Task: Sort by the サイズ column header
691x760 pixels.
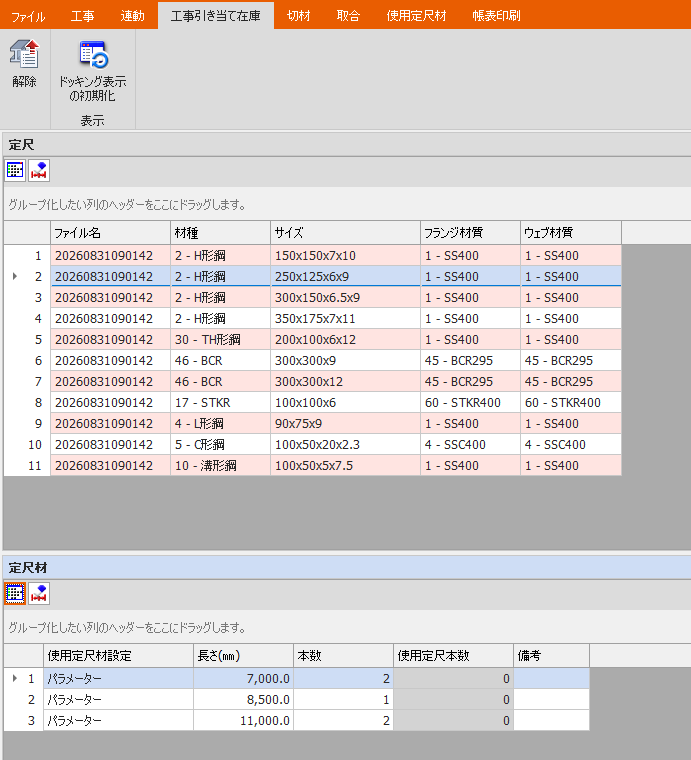Action: [x=345, y=233]
